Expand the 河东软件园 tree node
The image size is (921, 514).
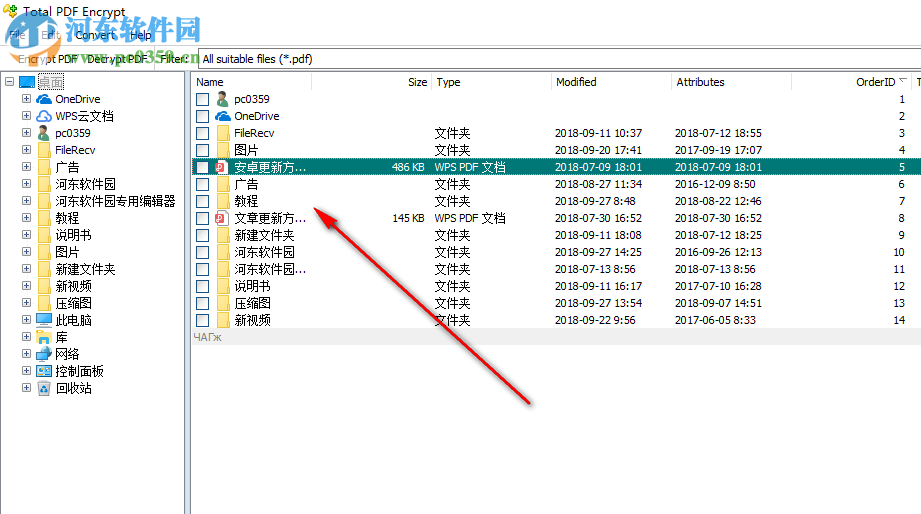26,184
